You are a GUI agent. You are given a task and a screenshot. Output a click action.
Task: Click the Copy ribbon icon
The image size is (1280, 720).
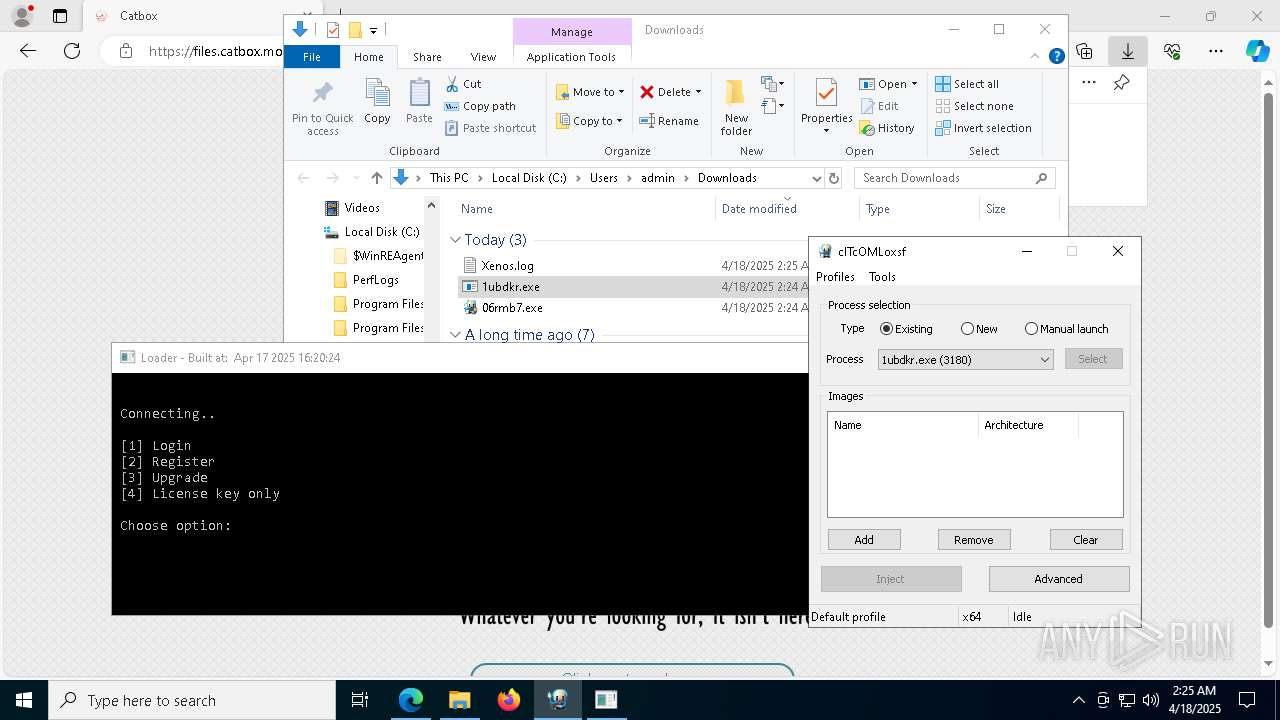point(377,102)
